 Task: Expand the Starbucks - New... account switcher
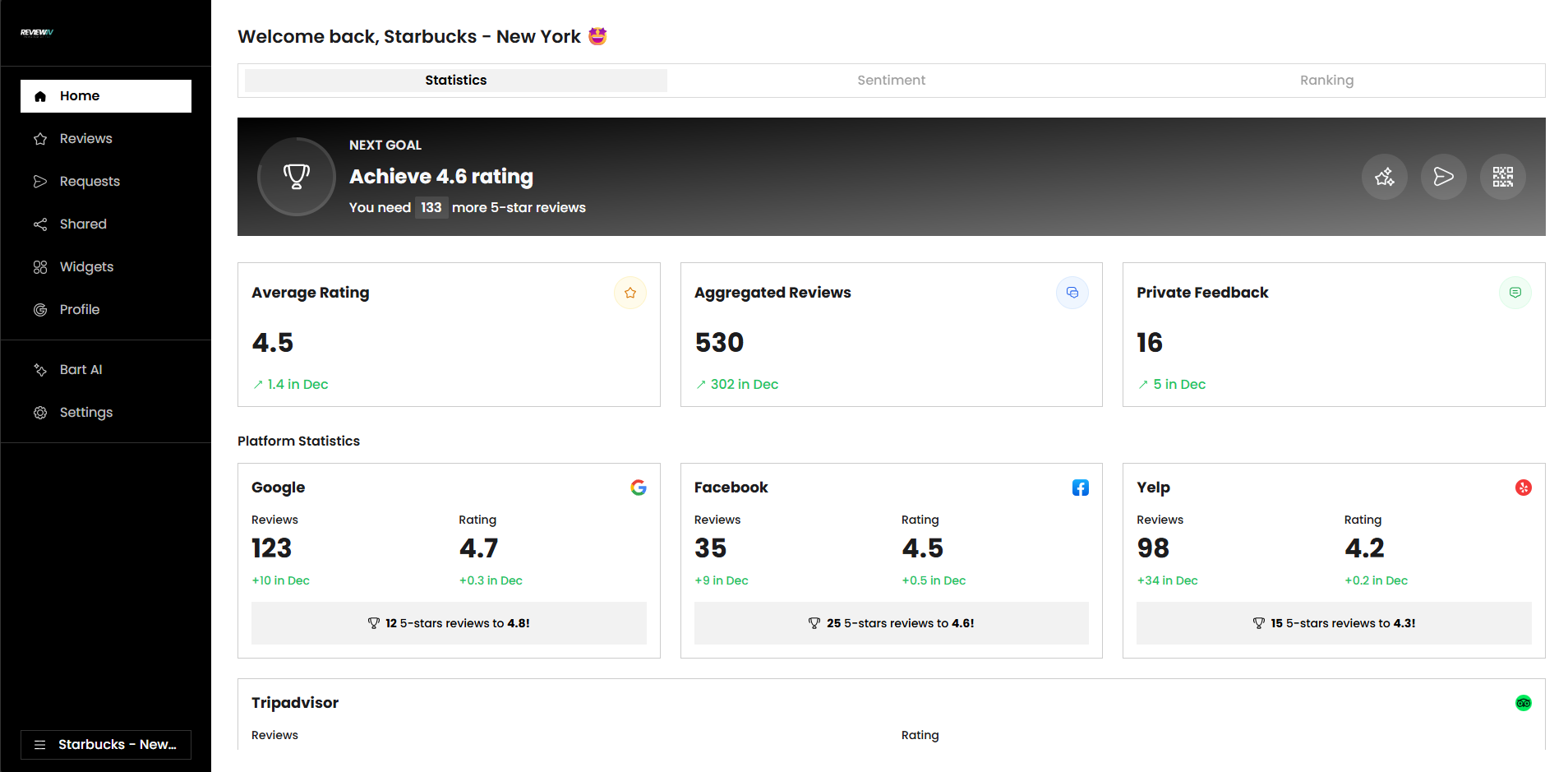point(106,745)
